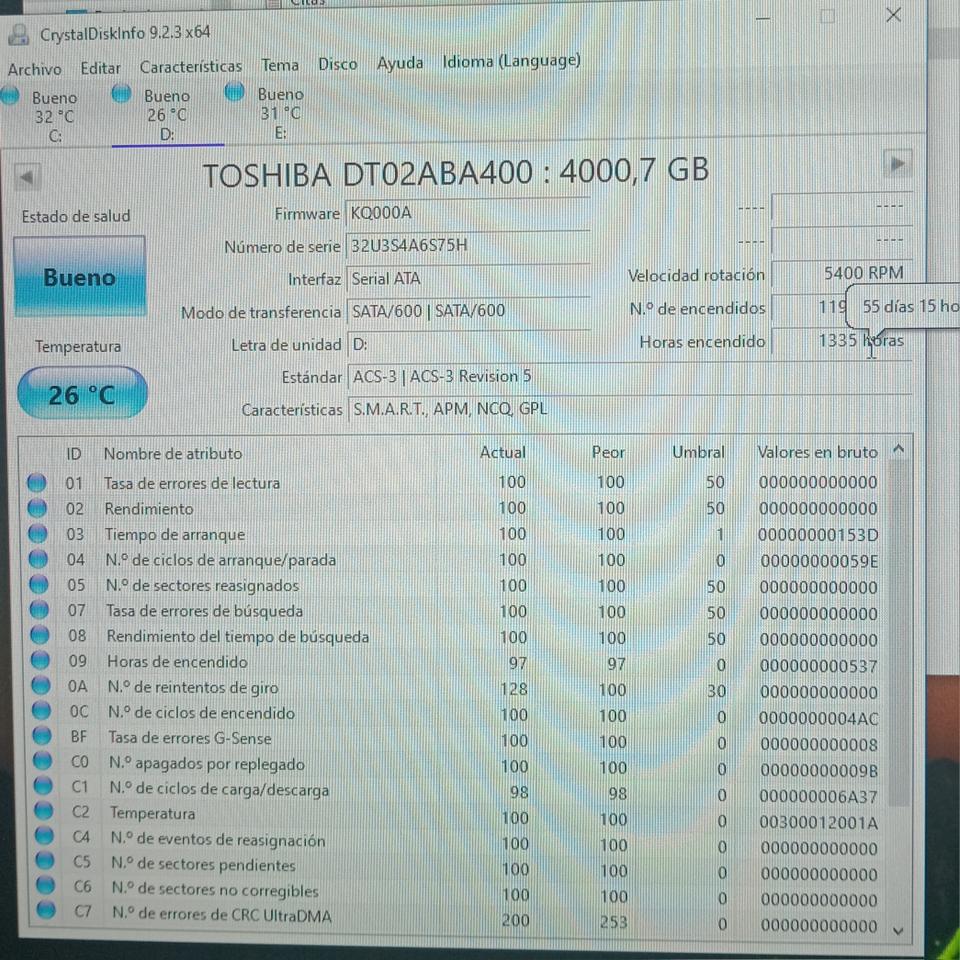Click status icon for attribute 01
This screenshot has width=960, height=960.
37,483
